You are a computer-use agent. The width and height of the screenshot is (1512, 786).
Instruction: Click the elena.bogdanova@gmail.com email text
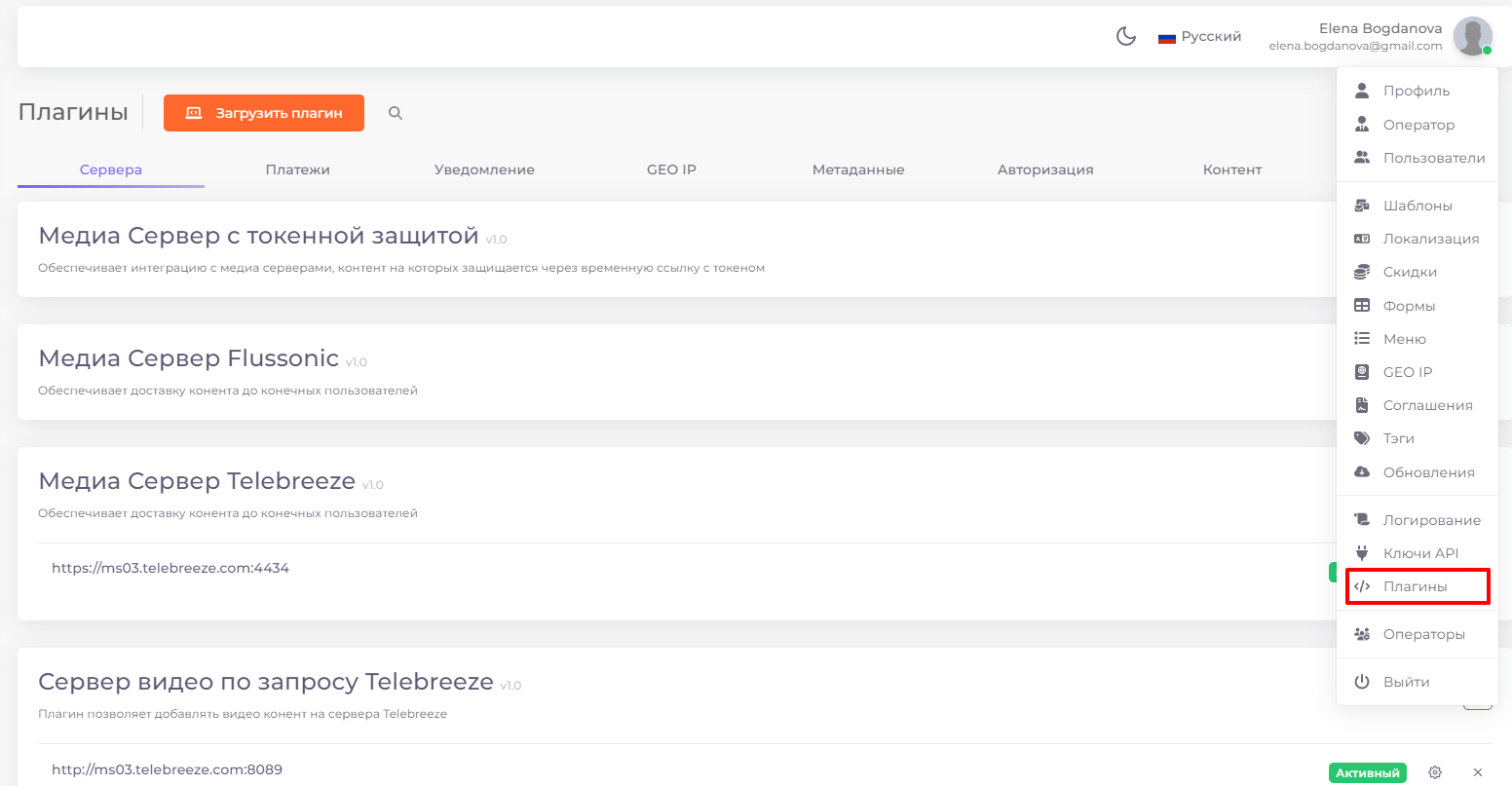click(x=1355, y=46)
